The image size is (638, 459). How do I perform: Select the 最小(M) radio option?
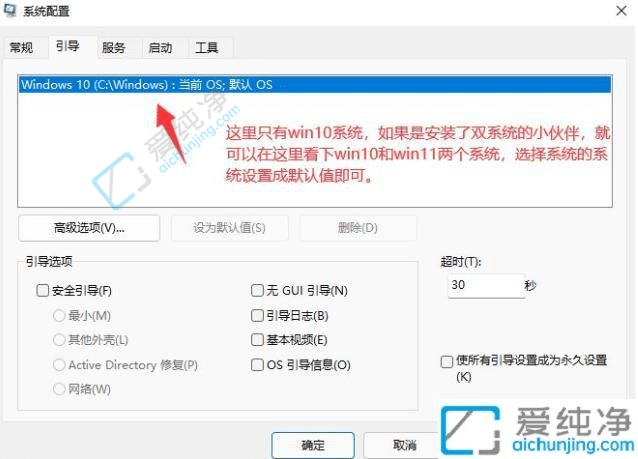click(x=59, y=315)
